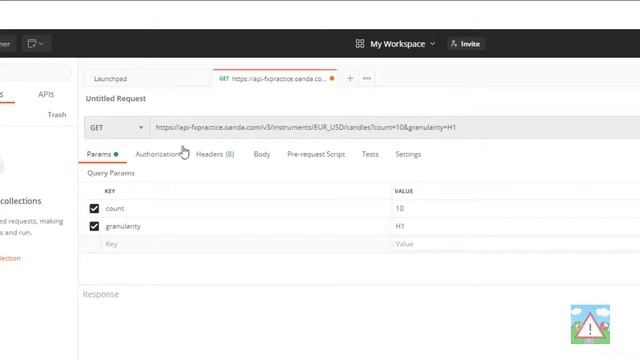Open the Pre-request Script tab
The height and width of the screenshot is (360, 640).
(316, 154)
